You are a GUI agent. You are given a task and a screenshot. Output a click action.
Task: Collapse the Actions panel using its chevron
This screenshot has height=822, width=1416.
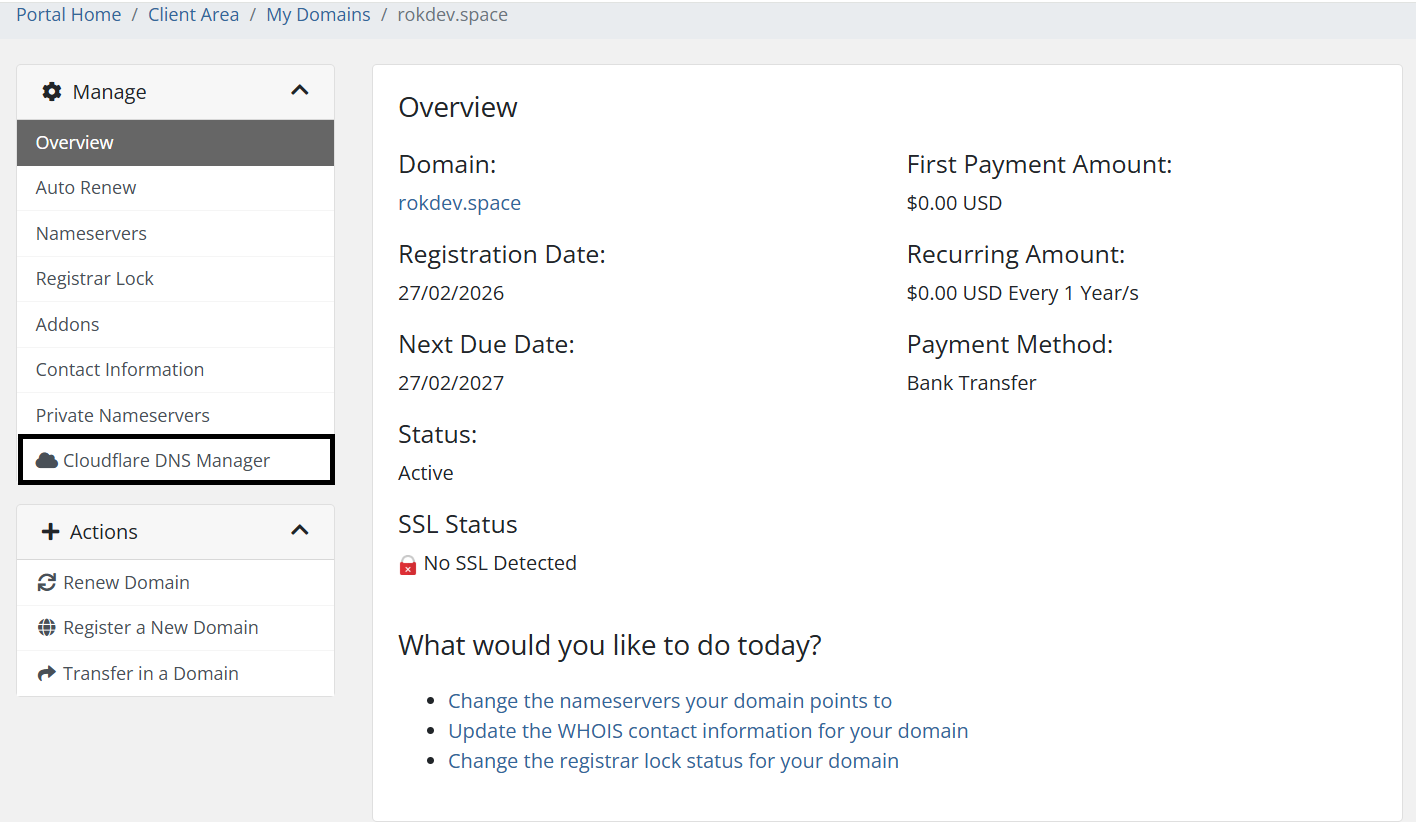(x=299, y=529)
